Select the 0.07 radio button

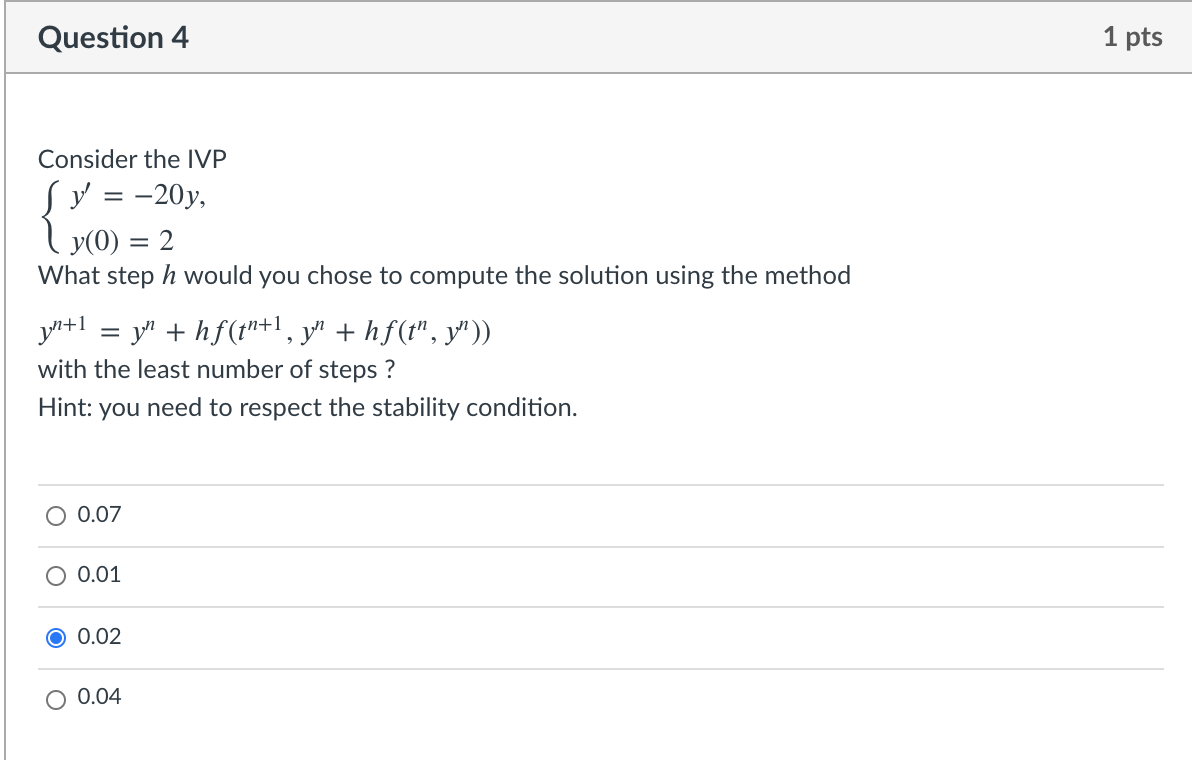click(55, 516)
